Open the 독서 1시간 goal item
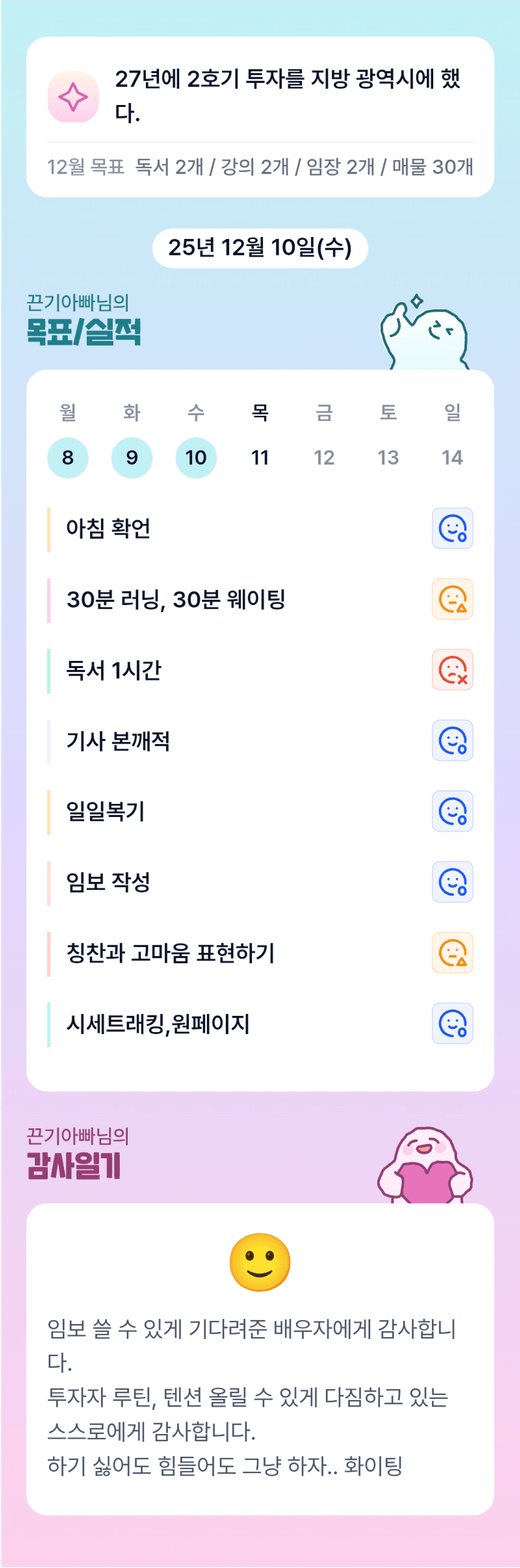 (114, 670)
